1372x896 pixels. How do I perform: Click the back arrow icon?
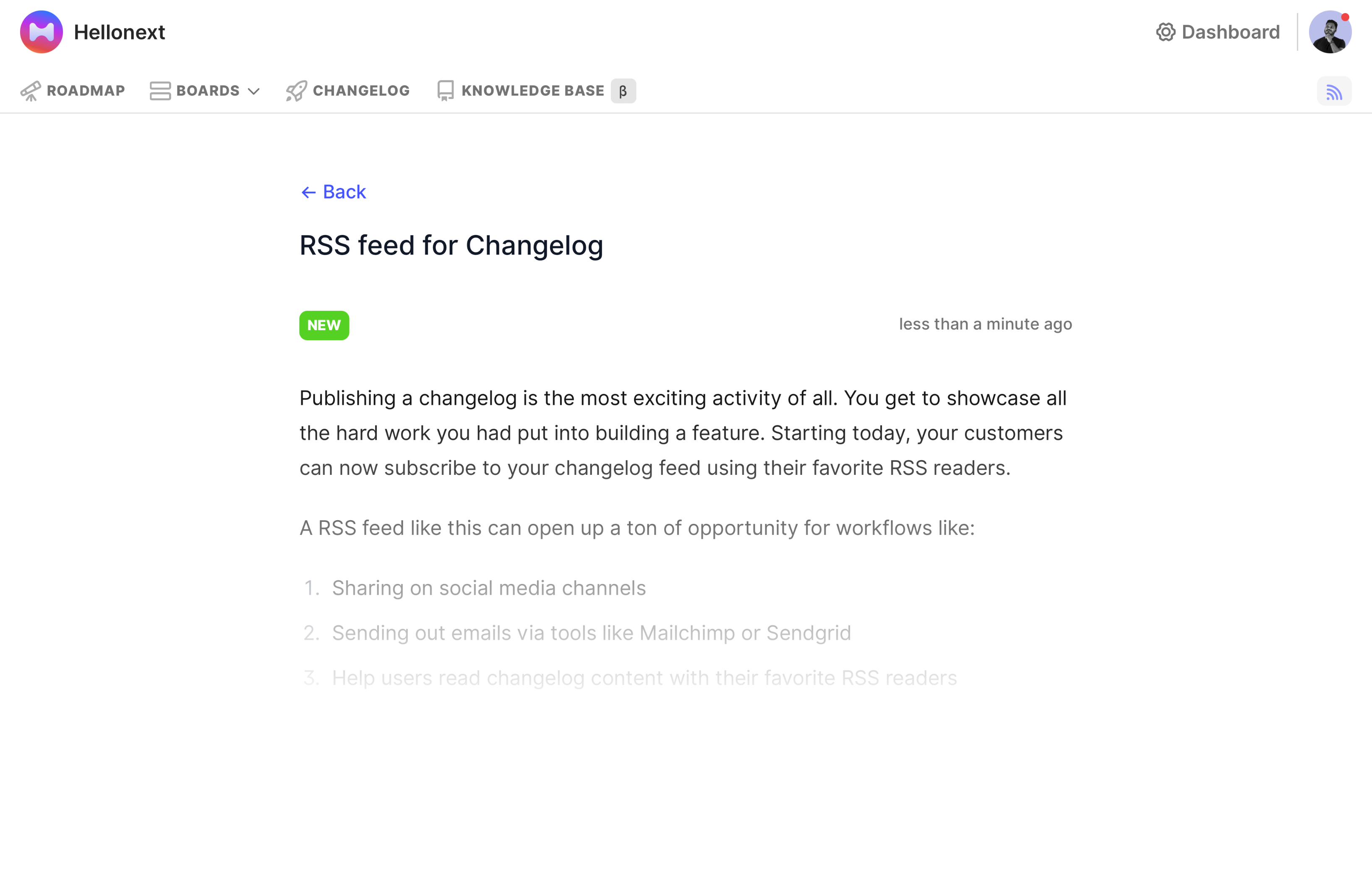(x=308, y=193)
